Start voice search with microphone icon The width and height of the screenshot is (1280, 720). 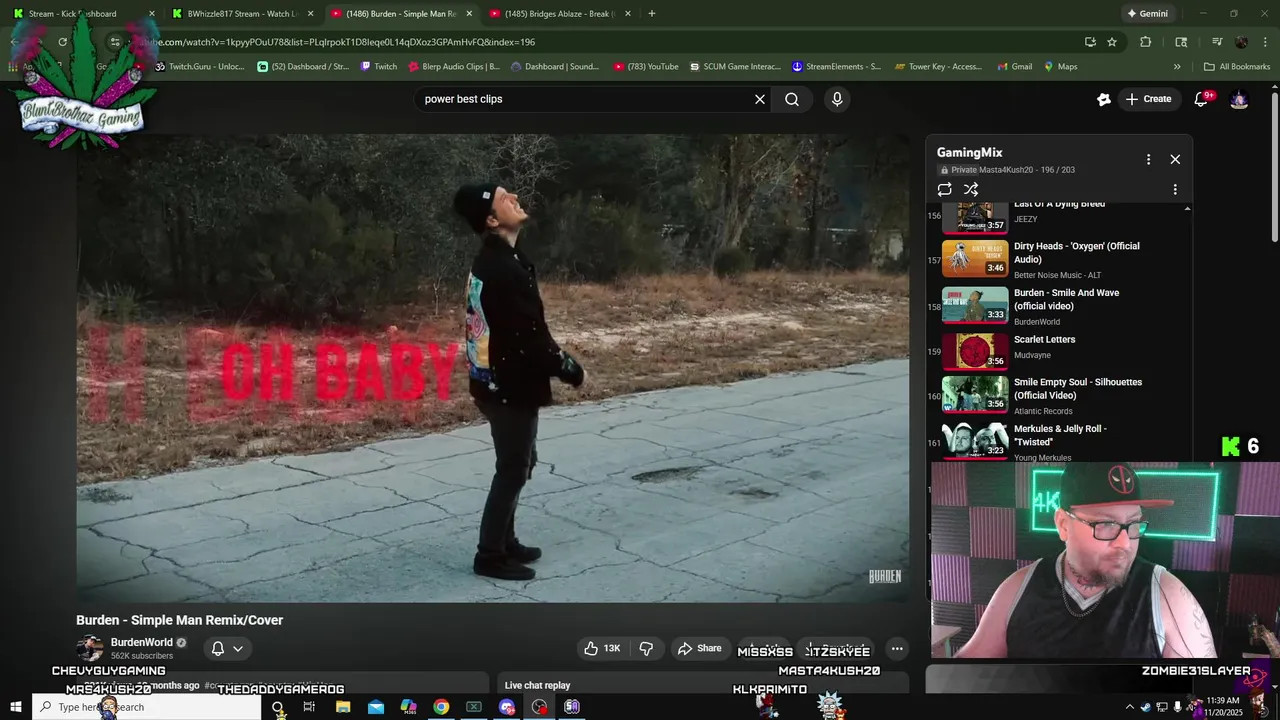pyautogui.click(x=837, y=99)
